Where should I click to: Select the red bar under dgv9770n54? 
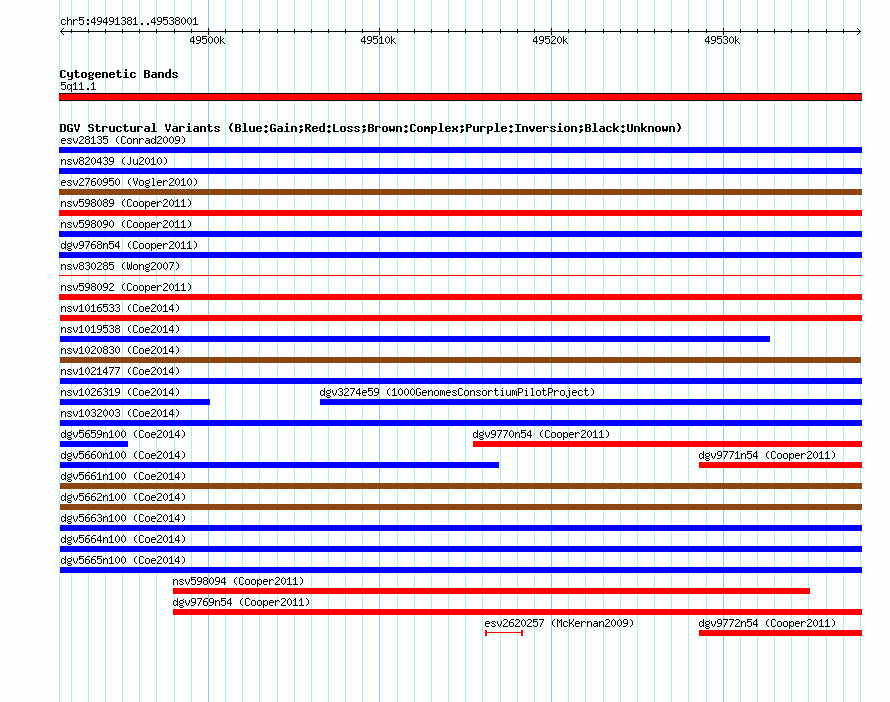668,444
